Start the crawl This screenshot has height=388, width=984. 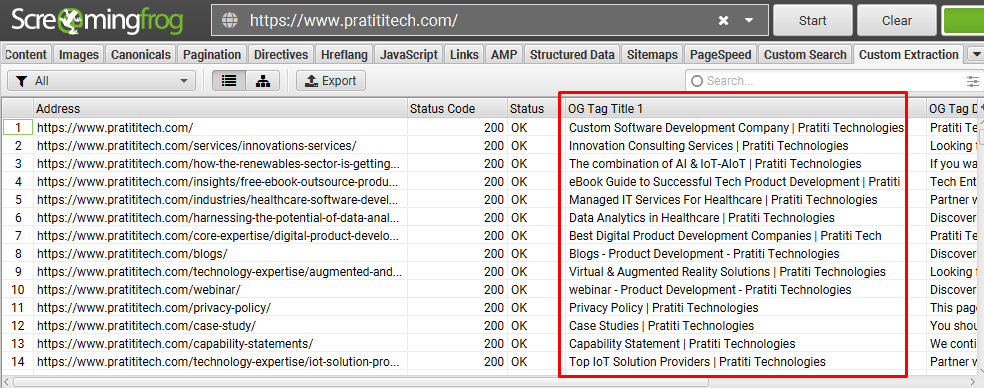click(x=813, y=21)
